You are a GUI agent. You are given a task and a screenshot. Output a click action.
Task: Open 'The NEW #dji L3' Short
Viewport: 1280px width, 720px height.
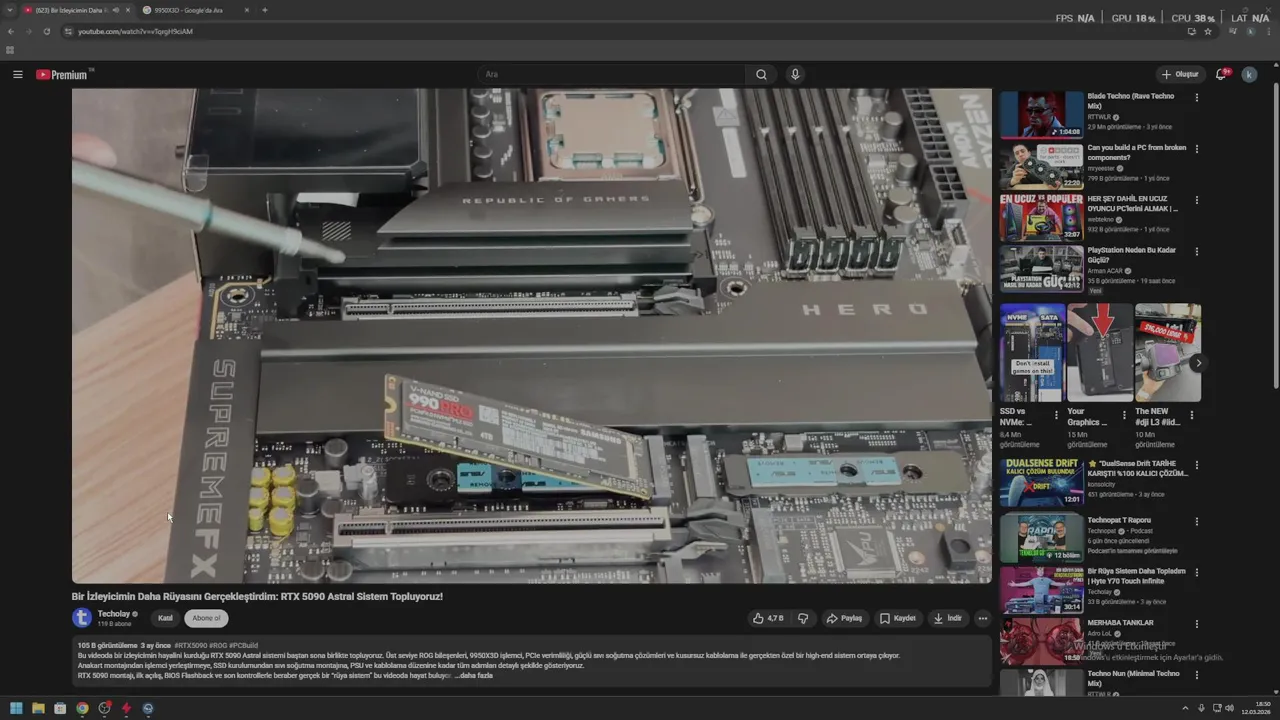[x=1168, y=353]
